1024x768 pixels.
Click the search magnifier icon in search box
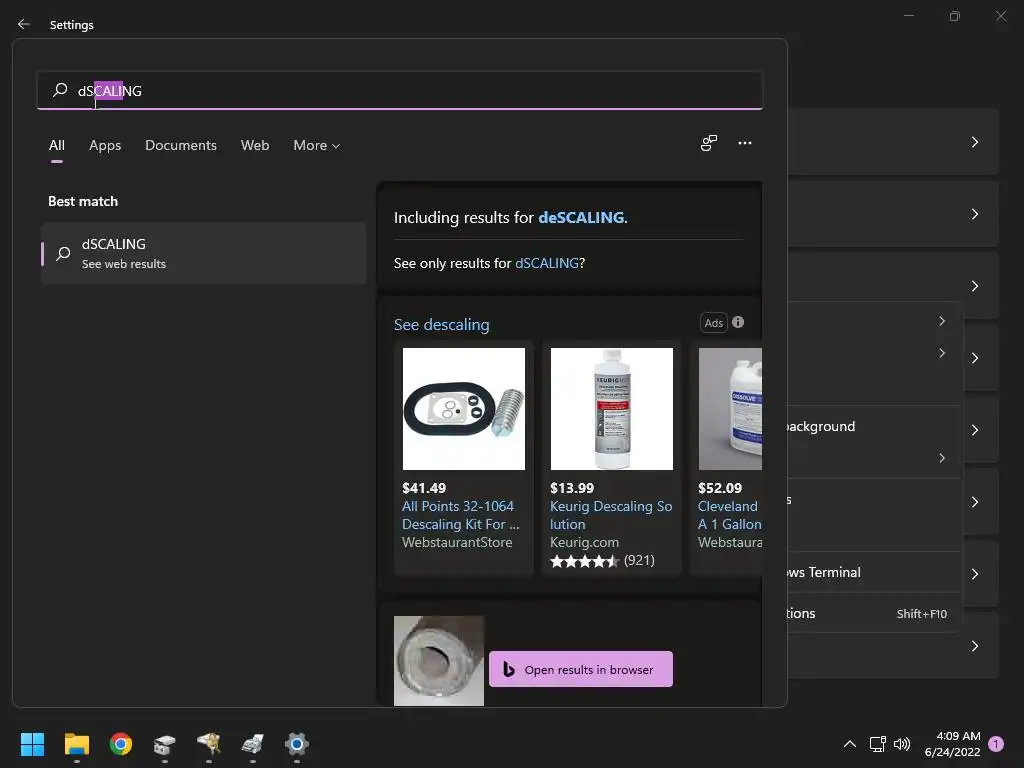click(60, 90)
